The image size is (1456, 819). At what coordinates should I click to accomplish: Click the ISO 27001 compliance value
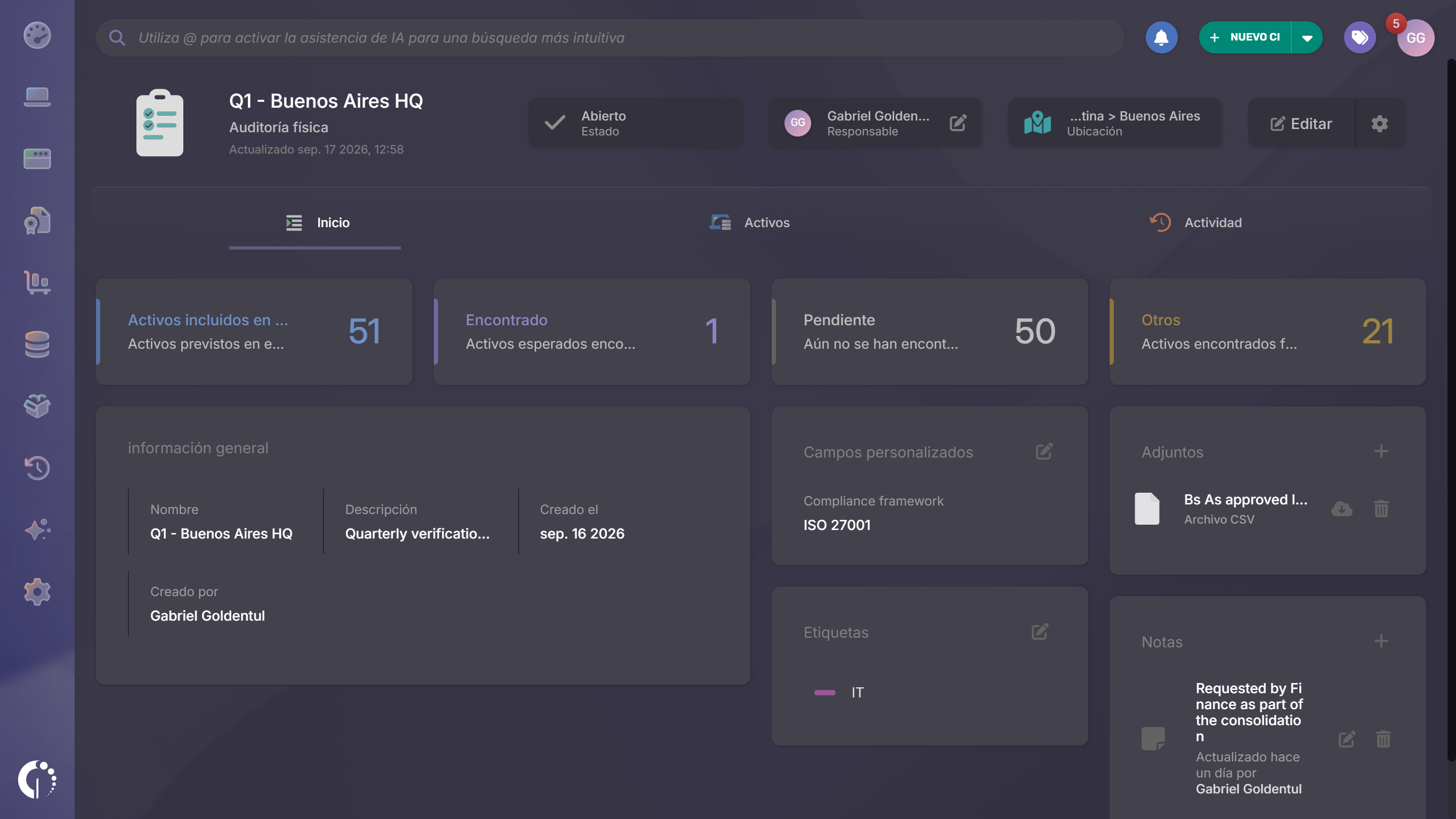point(837,525)
